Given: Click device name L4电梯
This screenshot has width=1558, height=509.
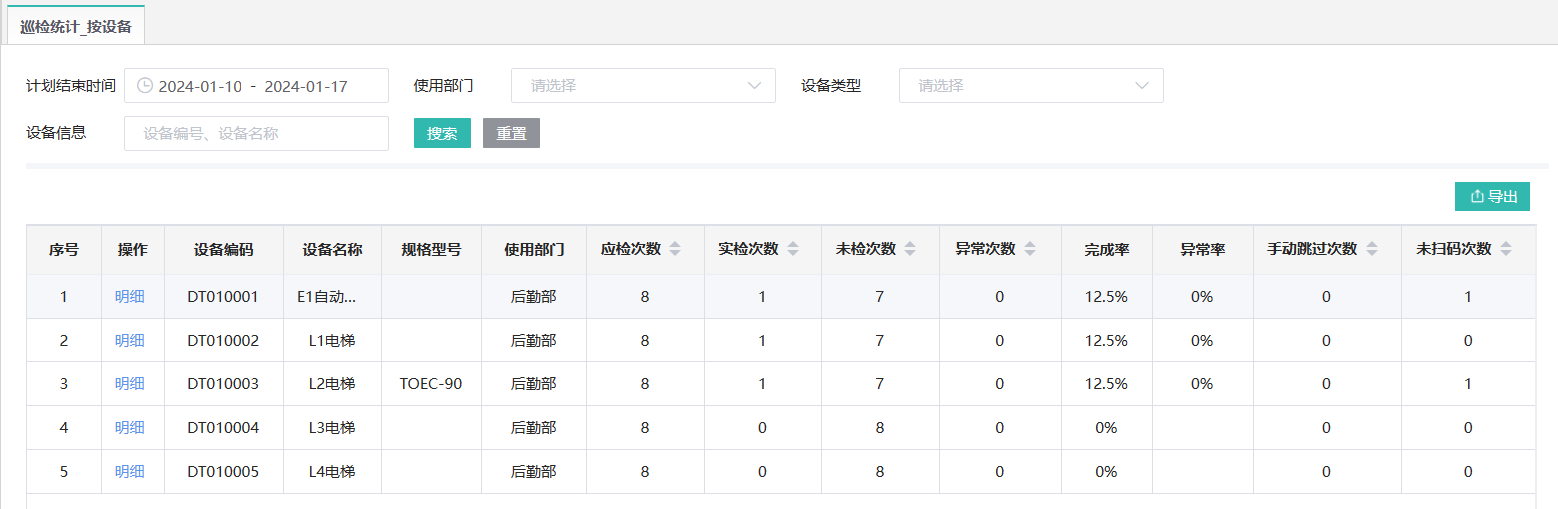Looking at the screenshot, I should pyautogui.click(x=332, y=471).
